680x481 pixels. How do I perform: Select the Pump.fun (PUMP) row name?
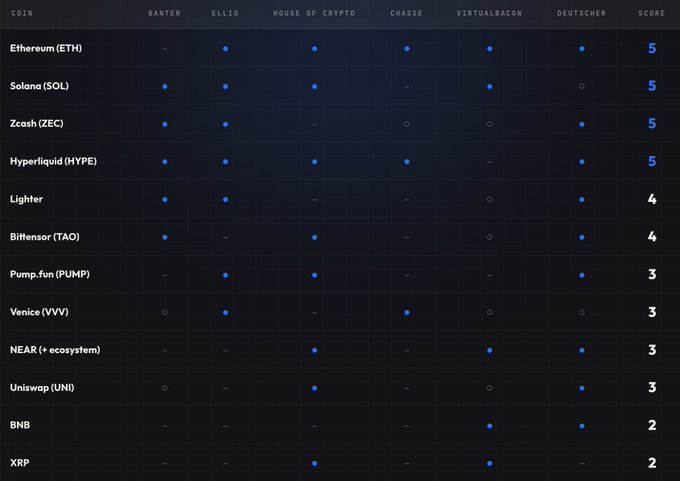tap(50, 274)
